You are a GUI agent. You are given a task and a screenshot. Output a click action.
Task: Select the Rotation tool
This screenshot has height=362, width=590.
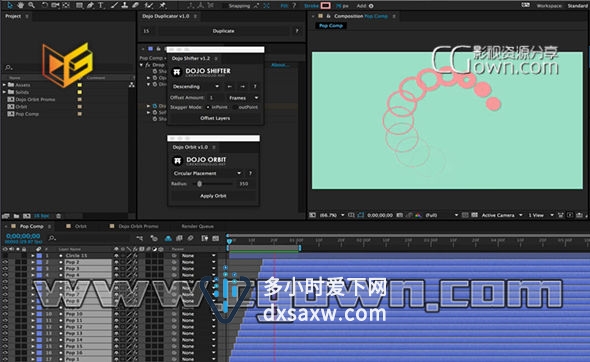[x=45, y=5]
